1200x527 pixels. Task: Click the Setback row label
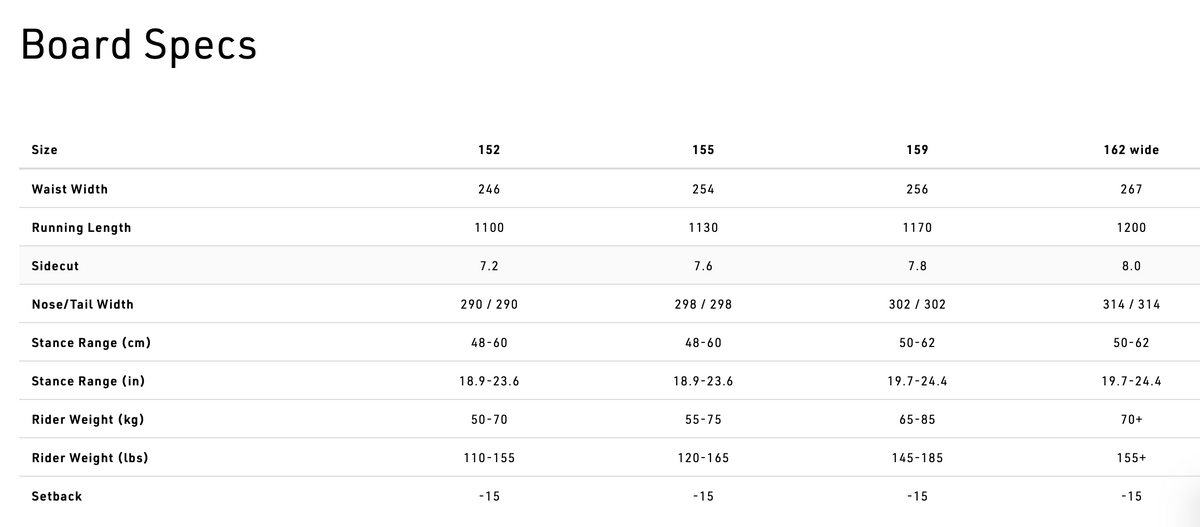pos(57,496)
